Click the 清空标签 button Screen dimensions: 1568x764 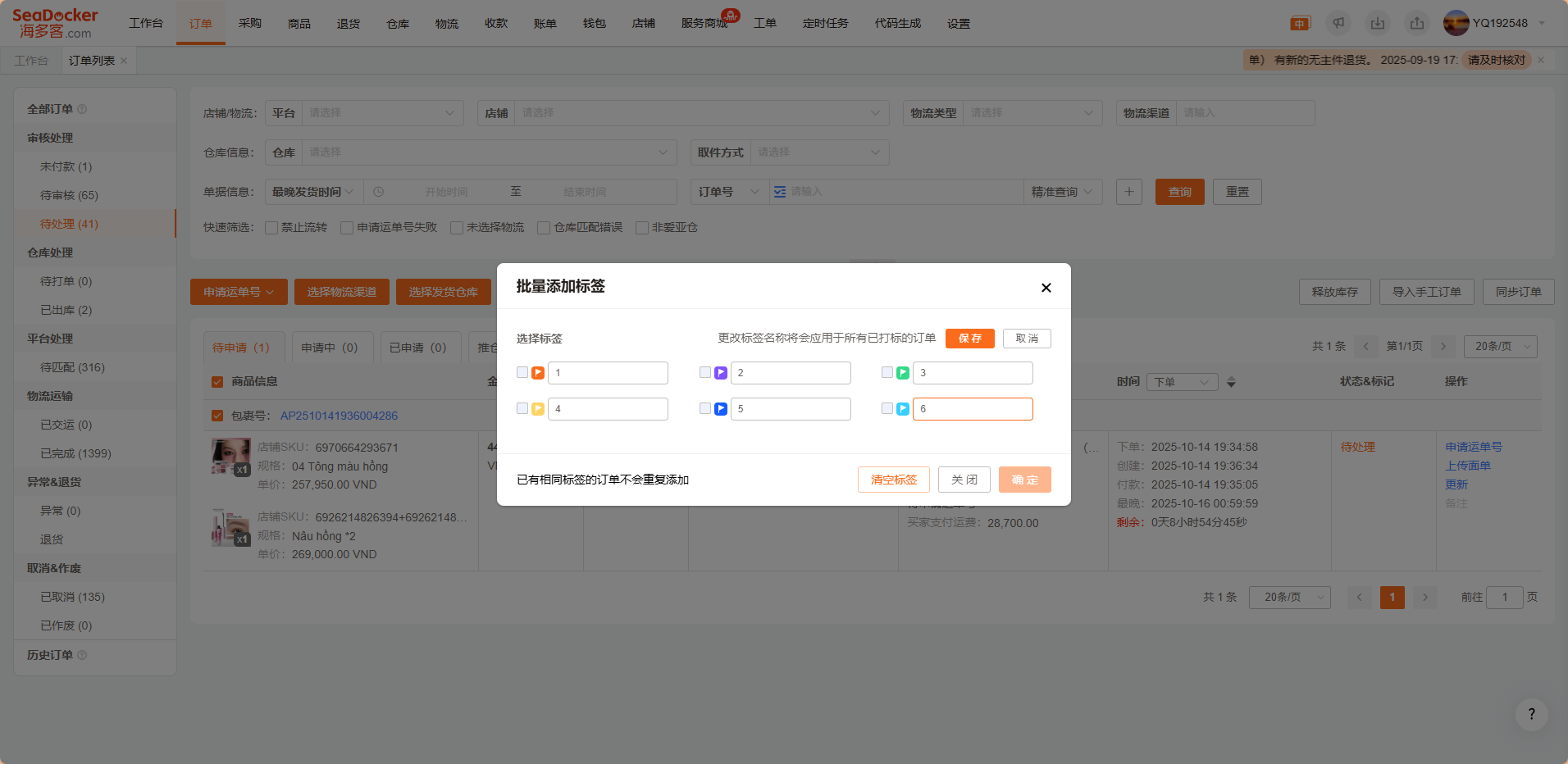[x=893, y=480]
